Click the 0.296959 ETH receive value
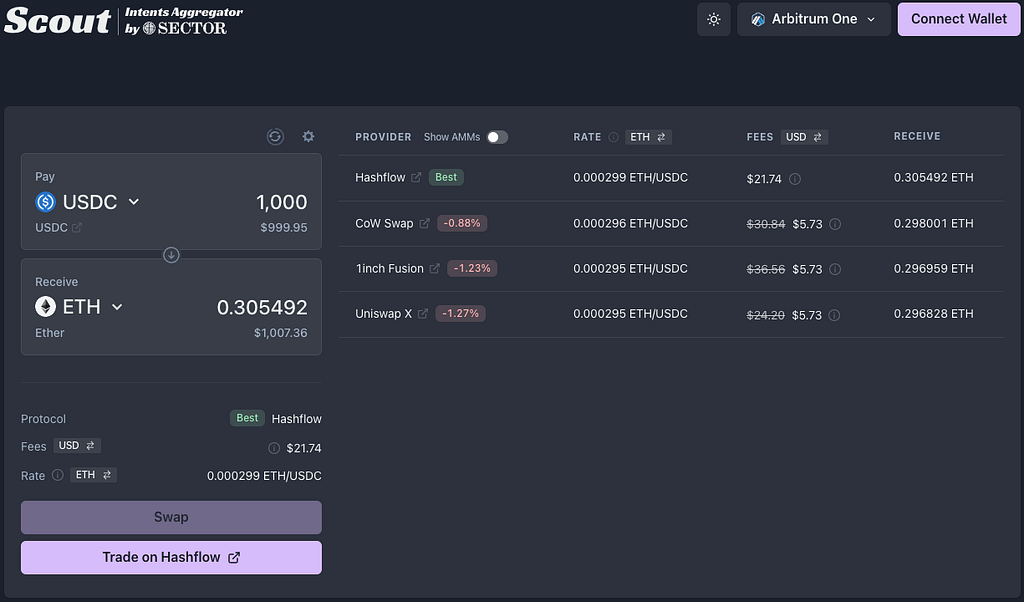The height and width of the screenshot is (602, 1024). [x=933, y=268]
